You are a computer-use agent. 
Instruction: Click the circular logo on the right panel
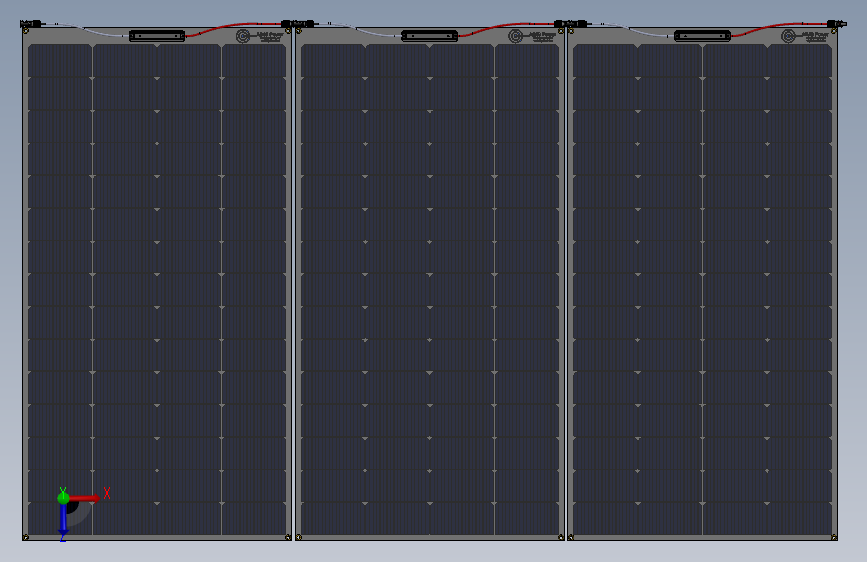pyautogui.click(x=788, y=36)
